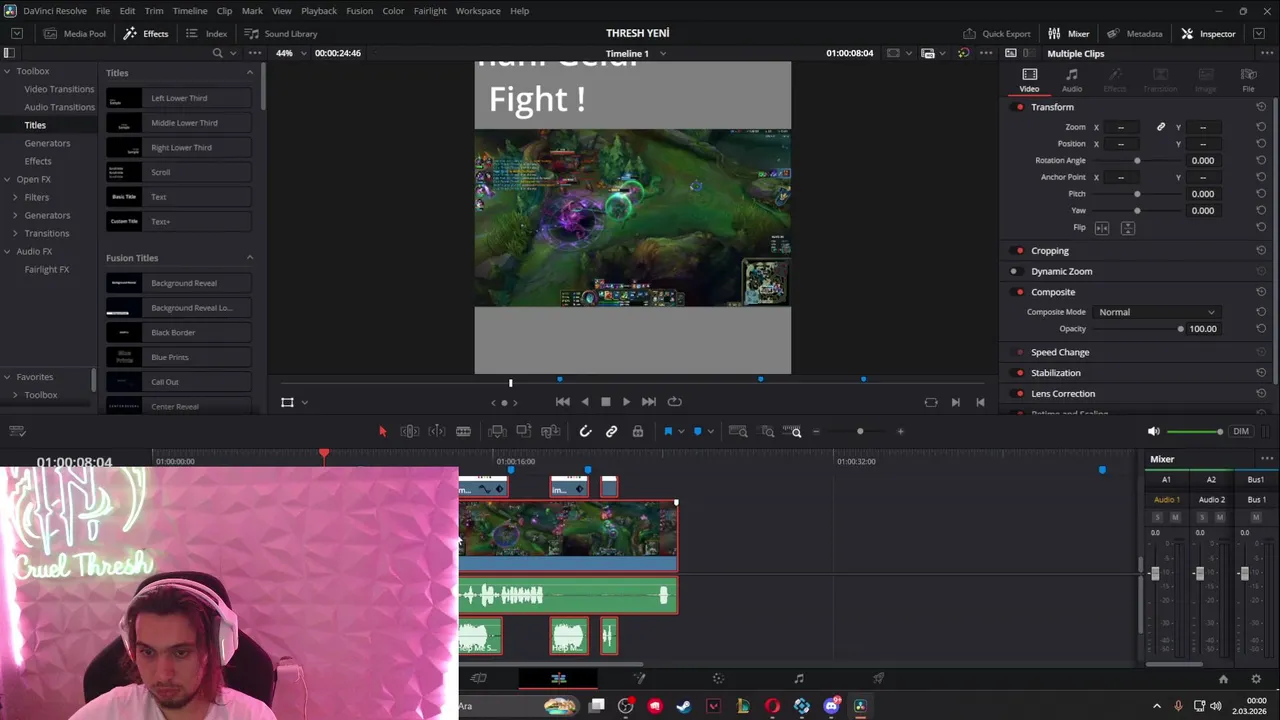
Task: Click the blue Flag clip icon
Action: 668,431
